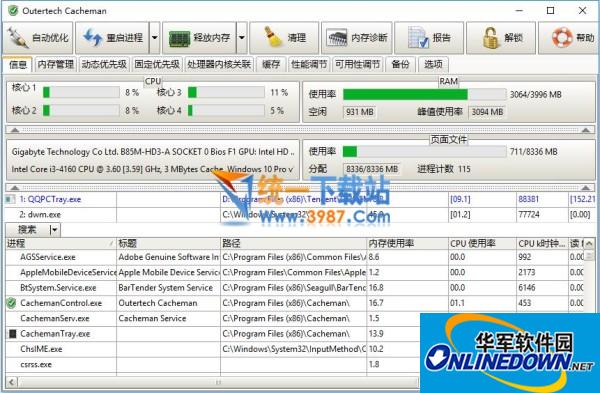This screenshot has width=600, height=393.
Task: Sort by the 标题 column header
Action: 168,243
